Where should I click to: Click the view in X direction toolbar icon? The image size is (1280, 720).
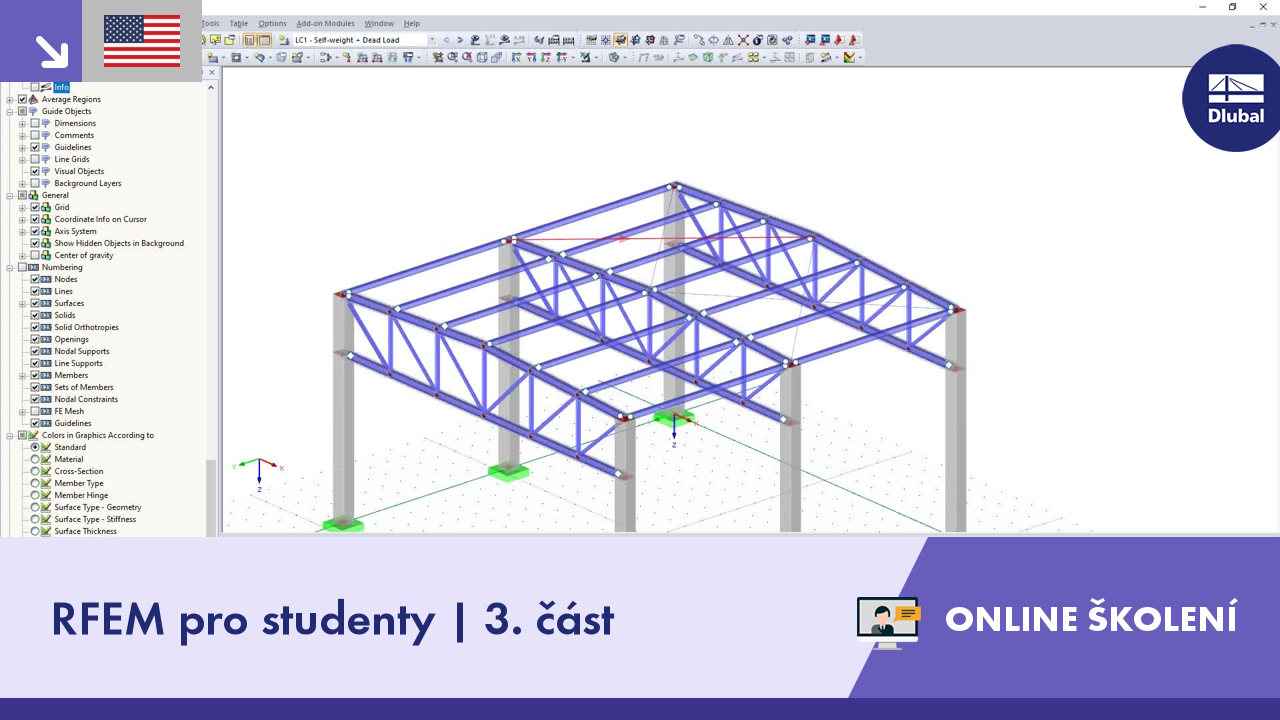click(516, 58)
